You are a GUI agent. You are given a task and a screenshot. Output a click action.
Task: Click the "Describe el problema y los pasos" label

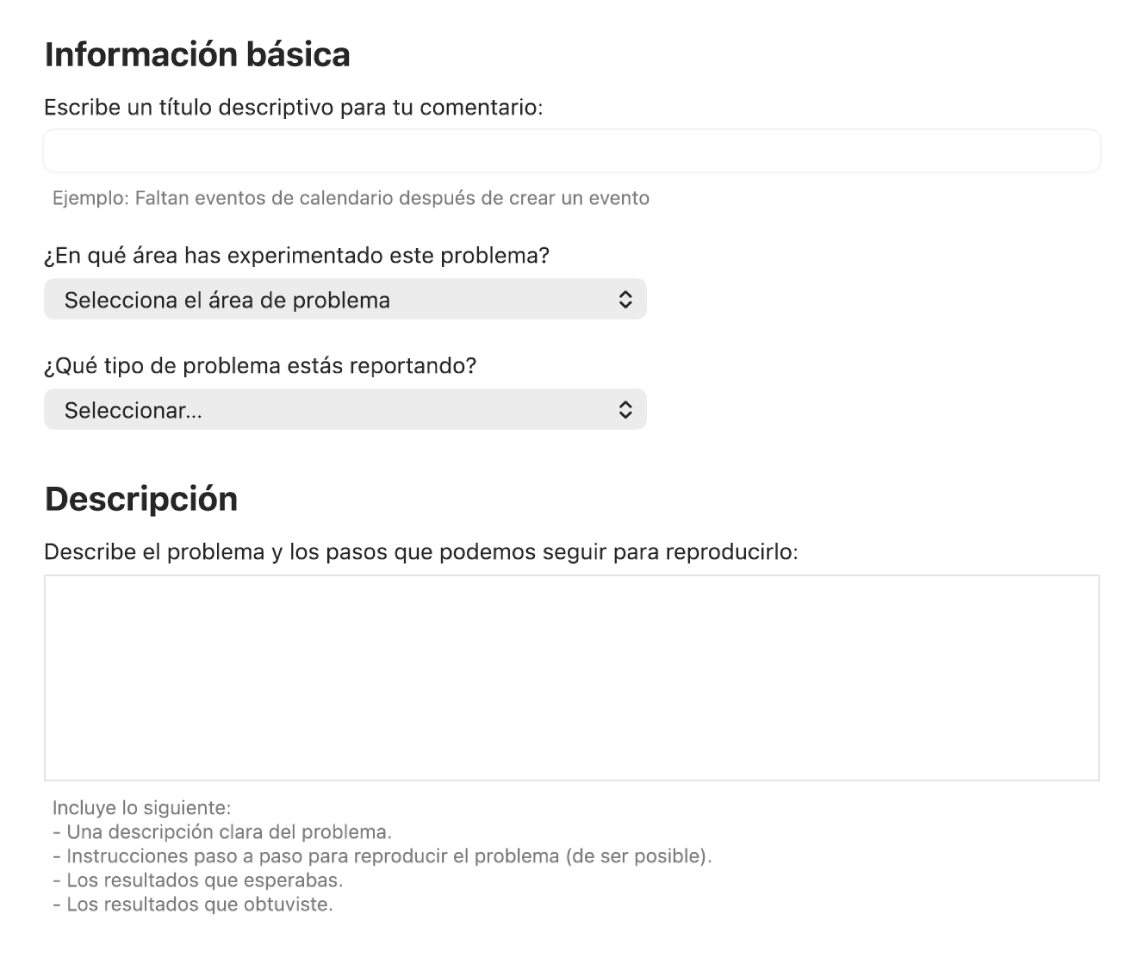point(420,551)
